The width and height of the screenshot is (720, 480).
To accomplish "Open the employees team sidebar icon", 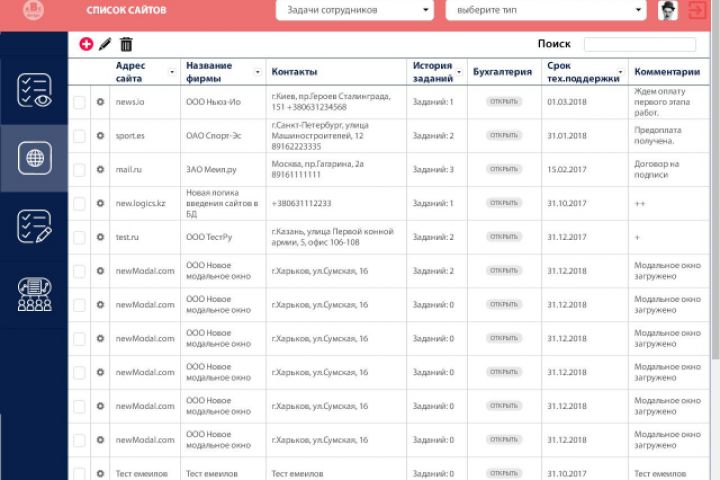I will 34,294.
